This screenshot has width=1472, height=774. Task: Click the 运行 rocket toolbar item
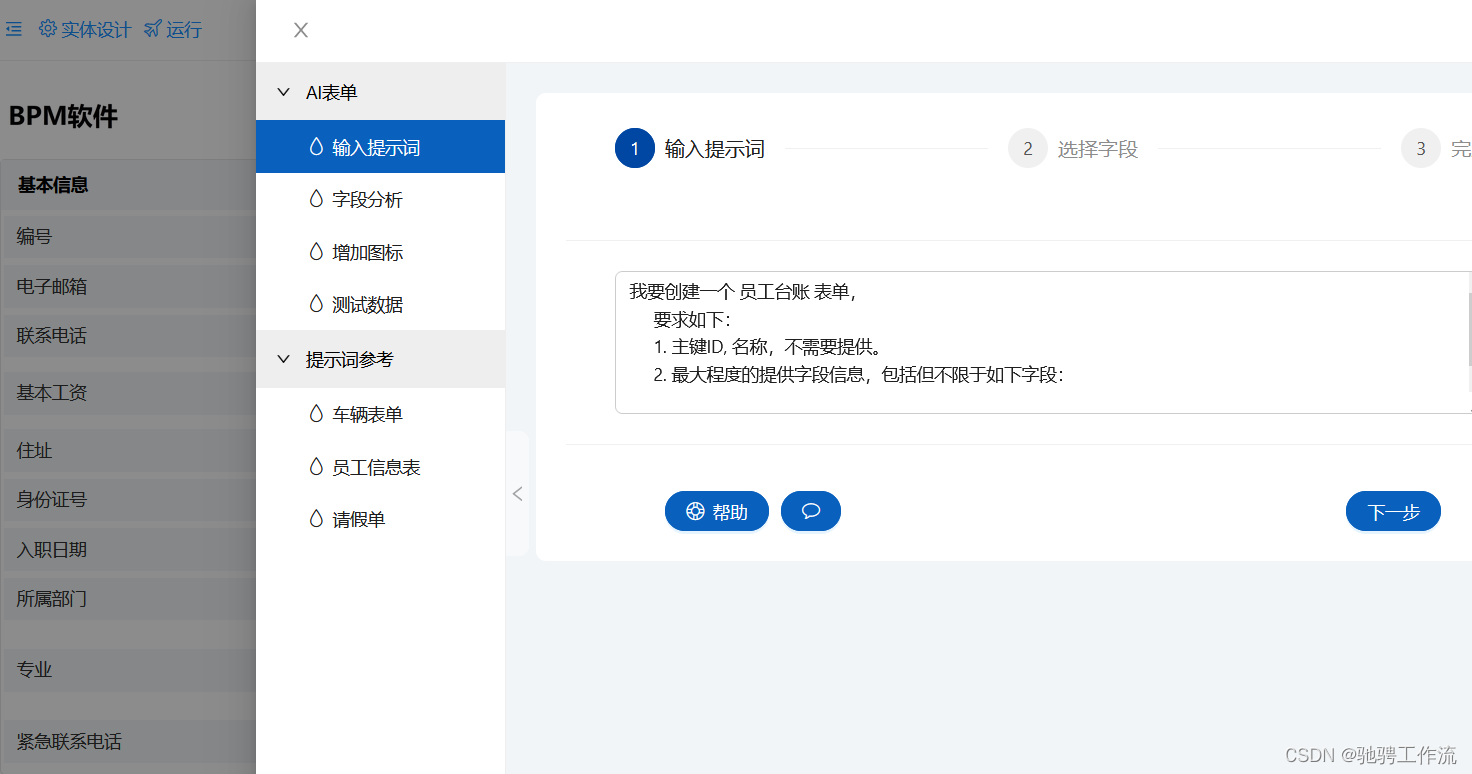click(173, 29)
